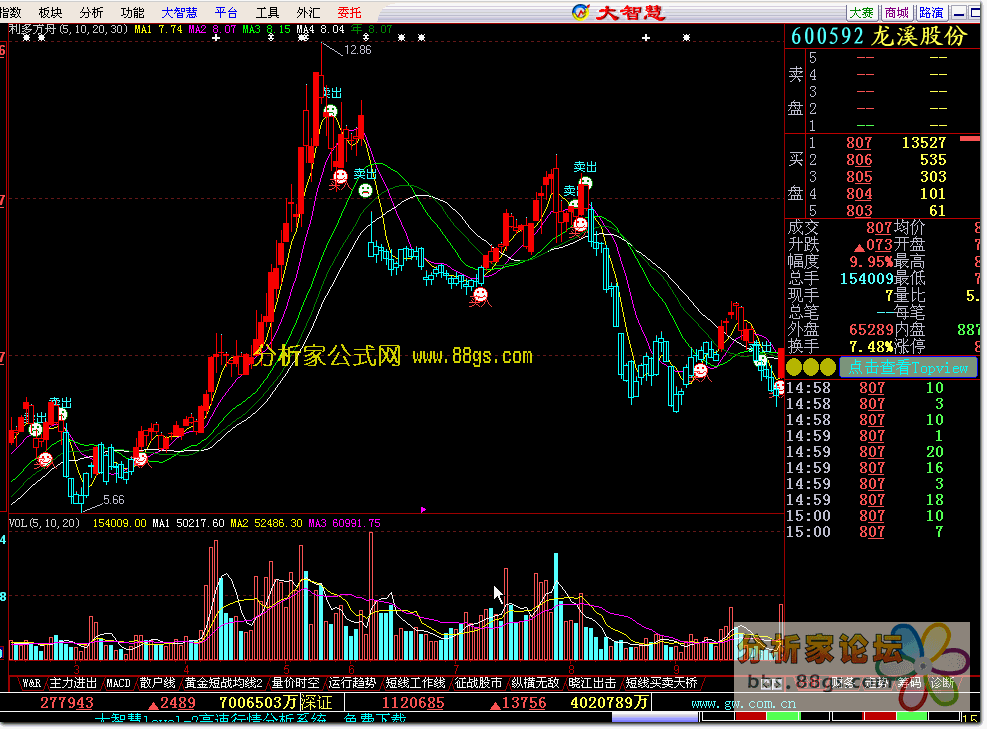Open the 工具 menu
Screen dimensions: 987x729
268,13
